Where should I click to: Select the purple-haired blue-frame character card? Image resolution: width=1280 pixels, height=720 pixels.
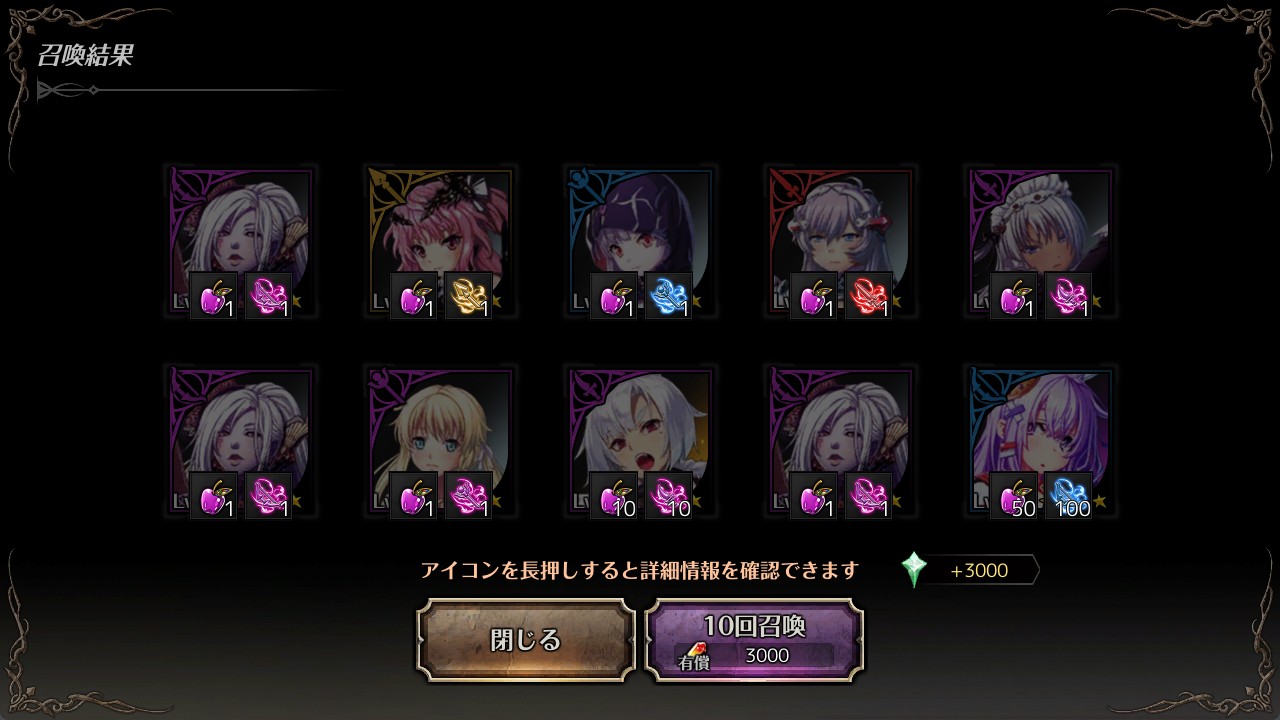[x=1040, y=441]
